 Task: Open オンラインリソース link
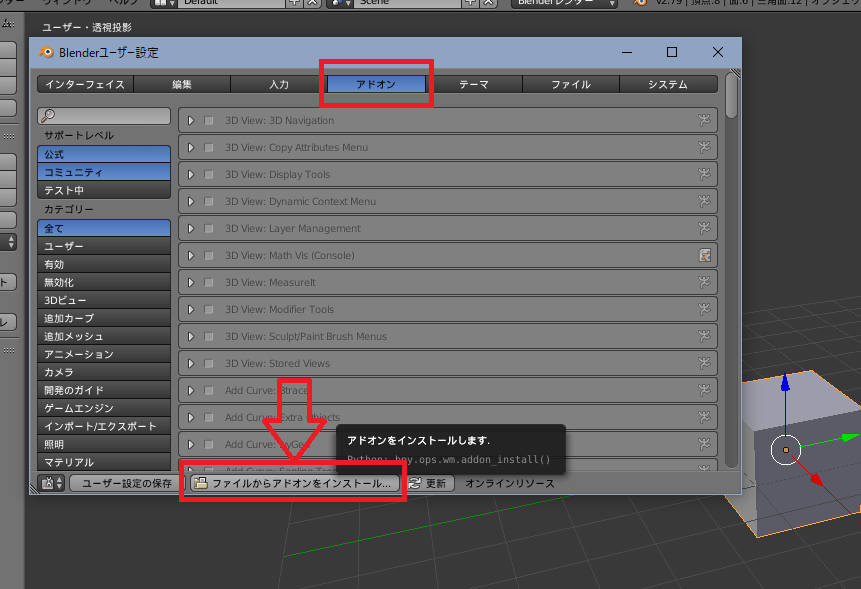pos(510,483)
